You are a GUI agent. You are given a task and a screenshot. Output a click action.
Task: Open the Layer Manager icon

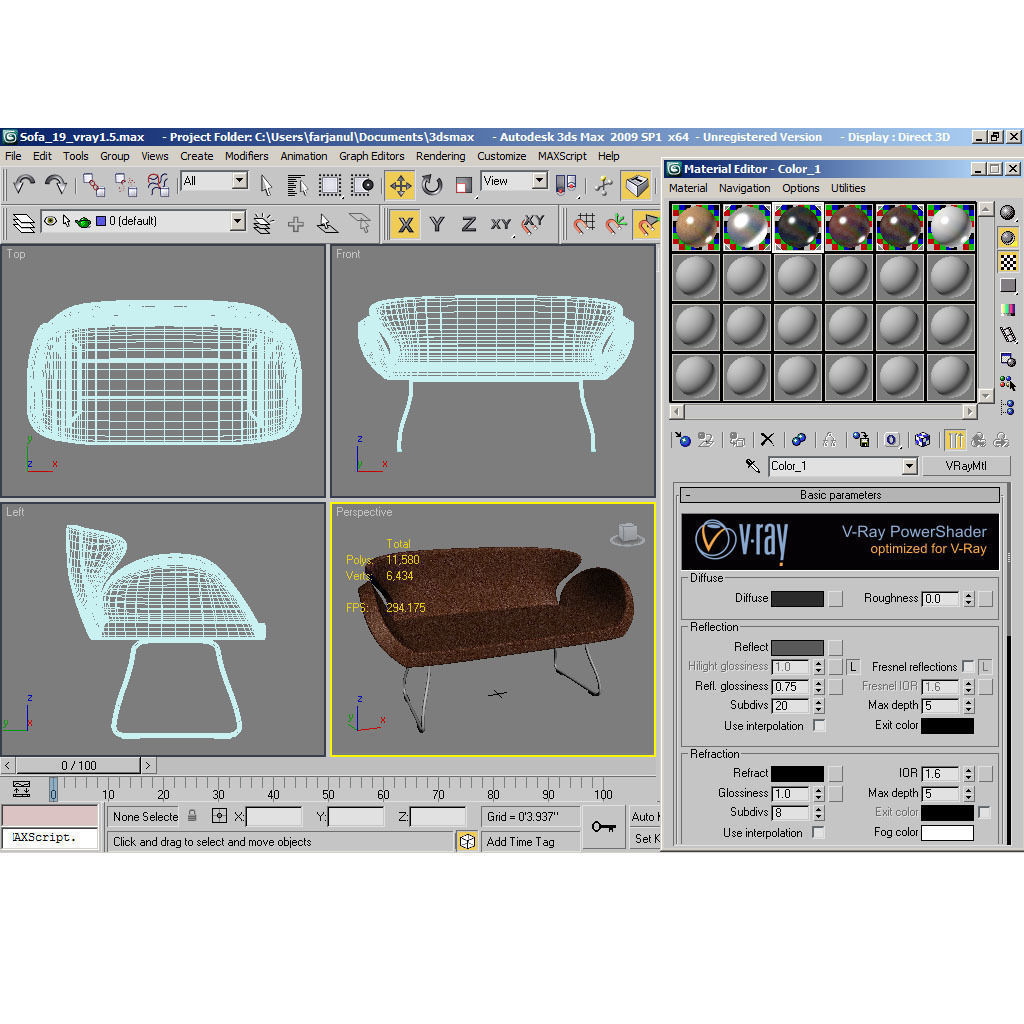(x=24, y=223)
